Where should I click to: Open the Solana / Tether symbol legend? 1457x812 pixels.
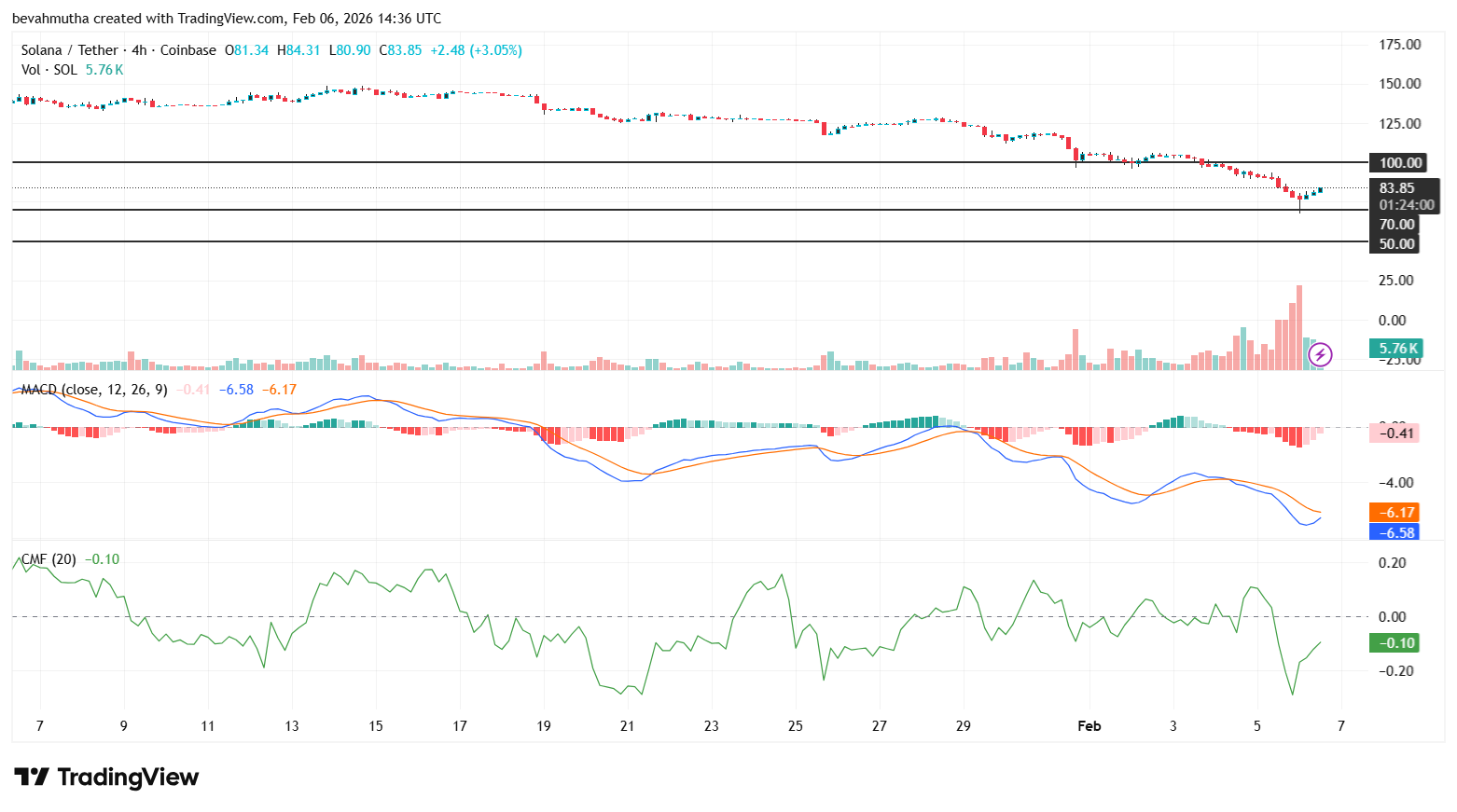click(x=70, y=49)
